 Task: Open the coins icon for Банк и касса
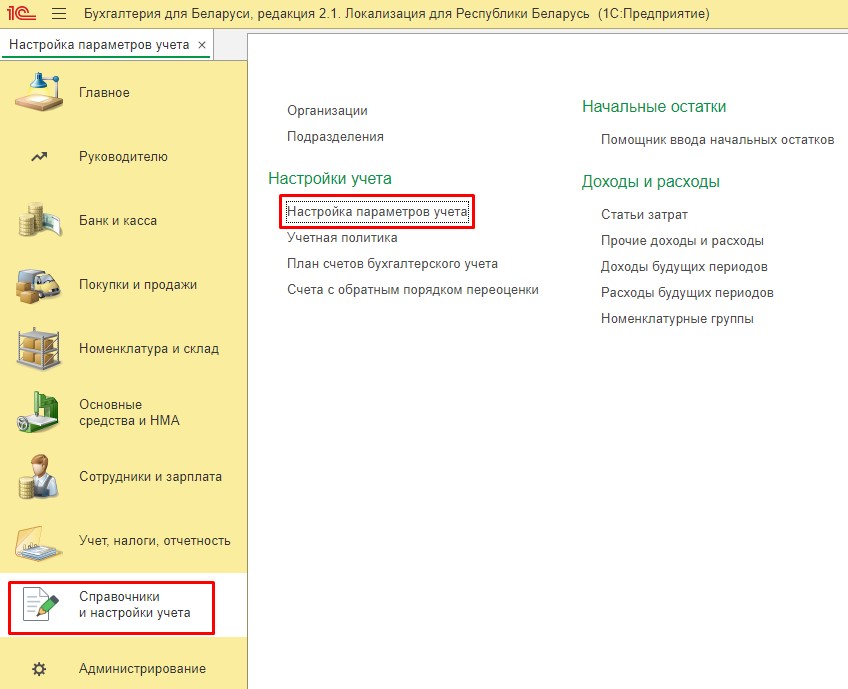pos(39,220)
